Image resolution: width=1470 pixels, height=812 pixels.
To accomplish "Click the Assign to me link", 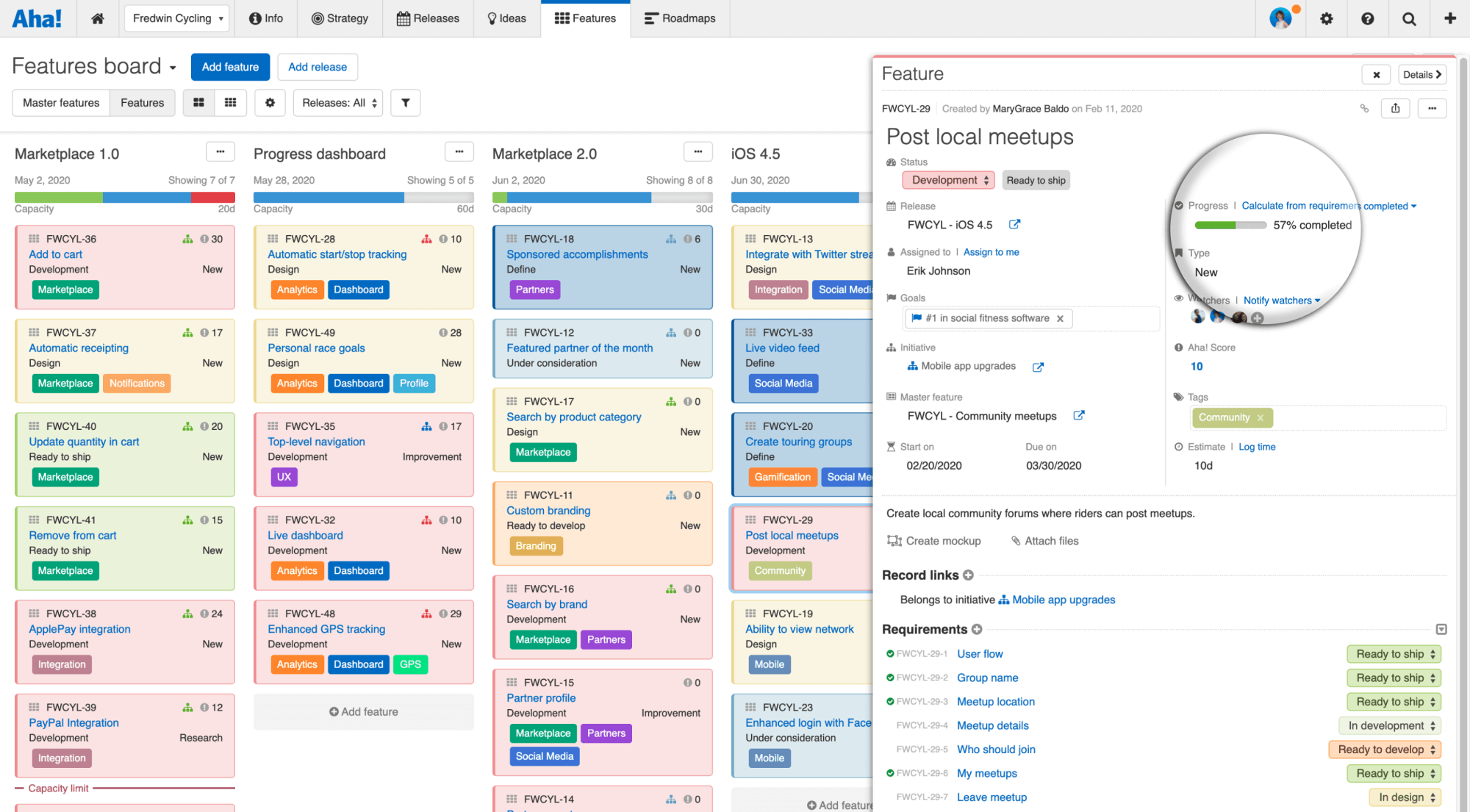I will [x=991, y=251].
